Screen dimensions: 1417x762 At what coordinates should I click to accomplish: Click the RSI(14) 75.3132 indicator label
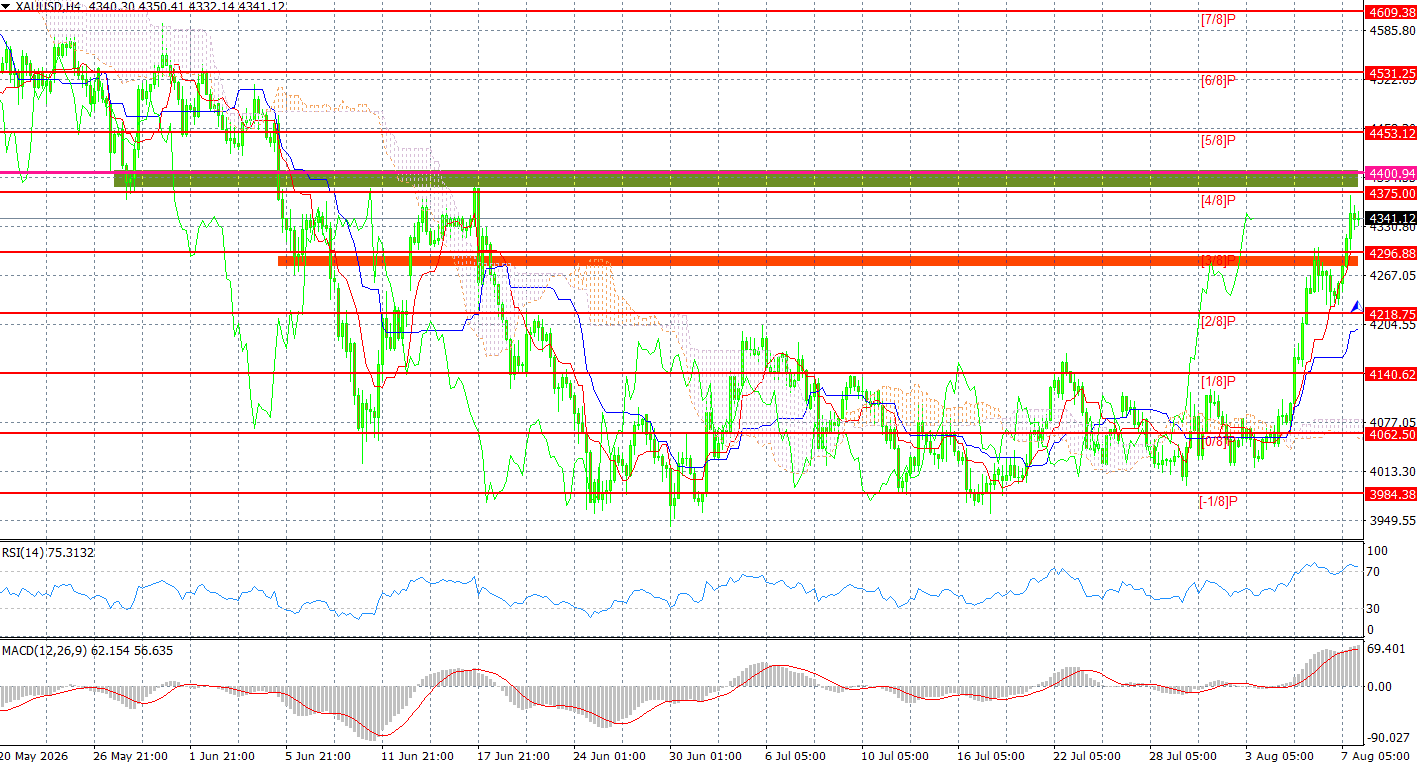coord(48,552)
